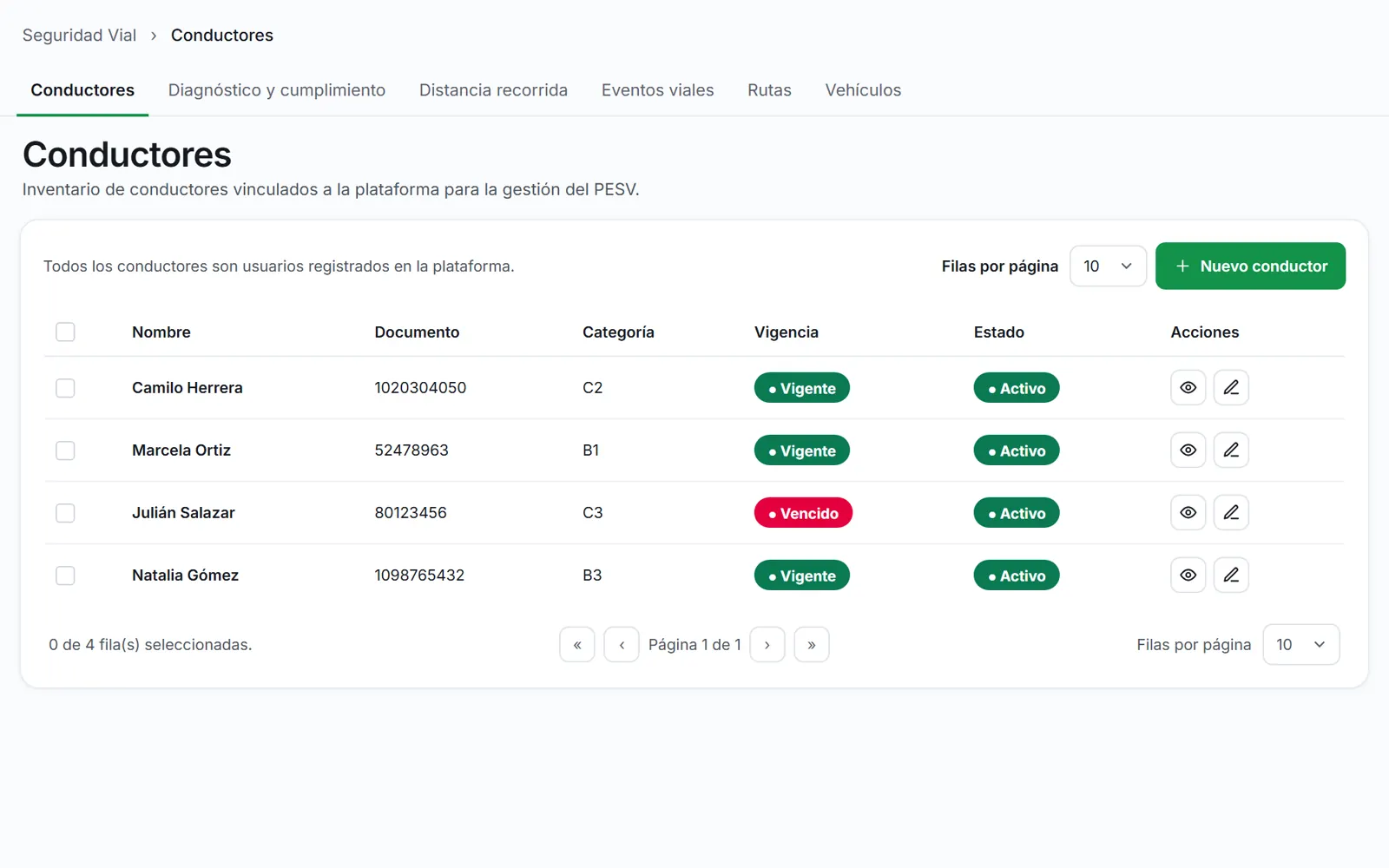Select the Camilo Herrera row checkbox
Screen dimensions: 1389x868
pyautogui.click(x=65, y=388)
